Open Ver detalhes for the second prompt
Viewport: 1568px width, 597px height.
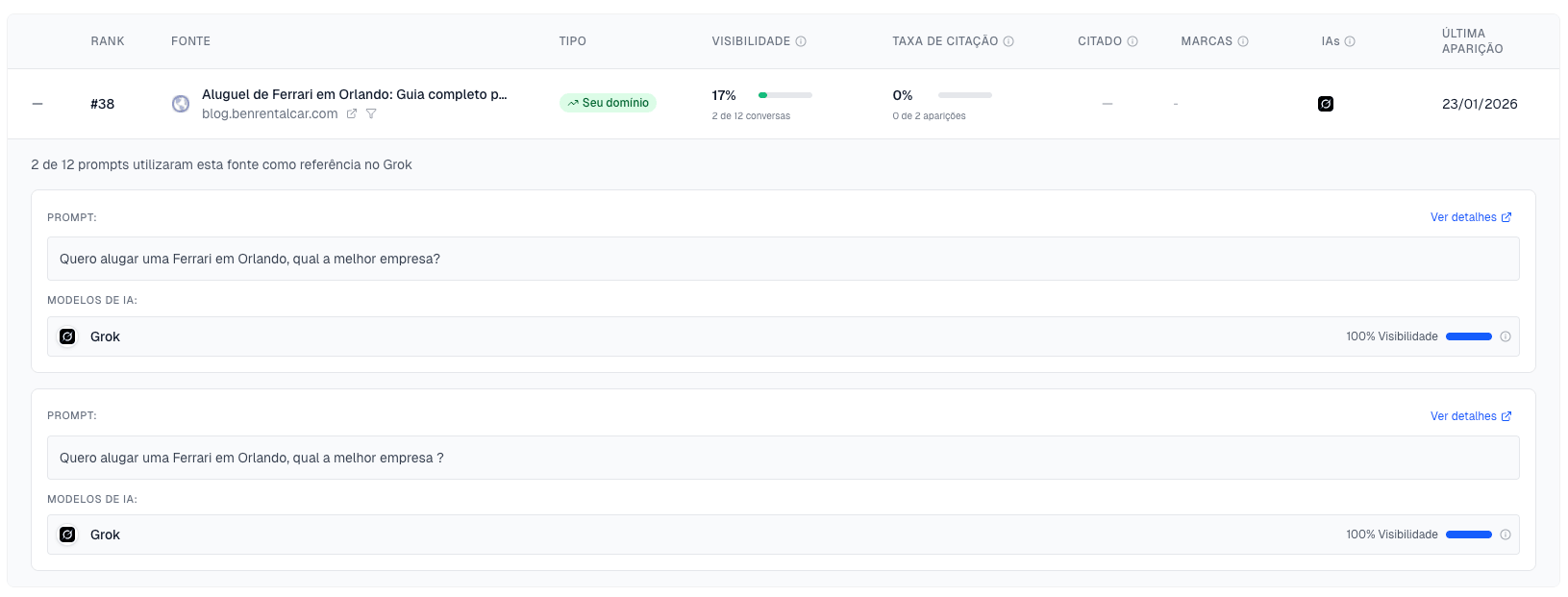(x=1470, y=416)
